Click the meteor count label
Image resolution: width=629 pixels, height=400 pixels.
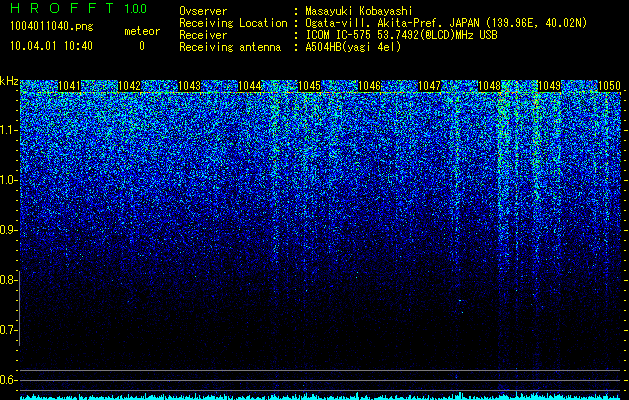coord(142,31)
